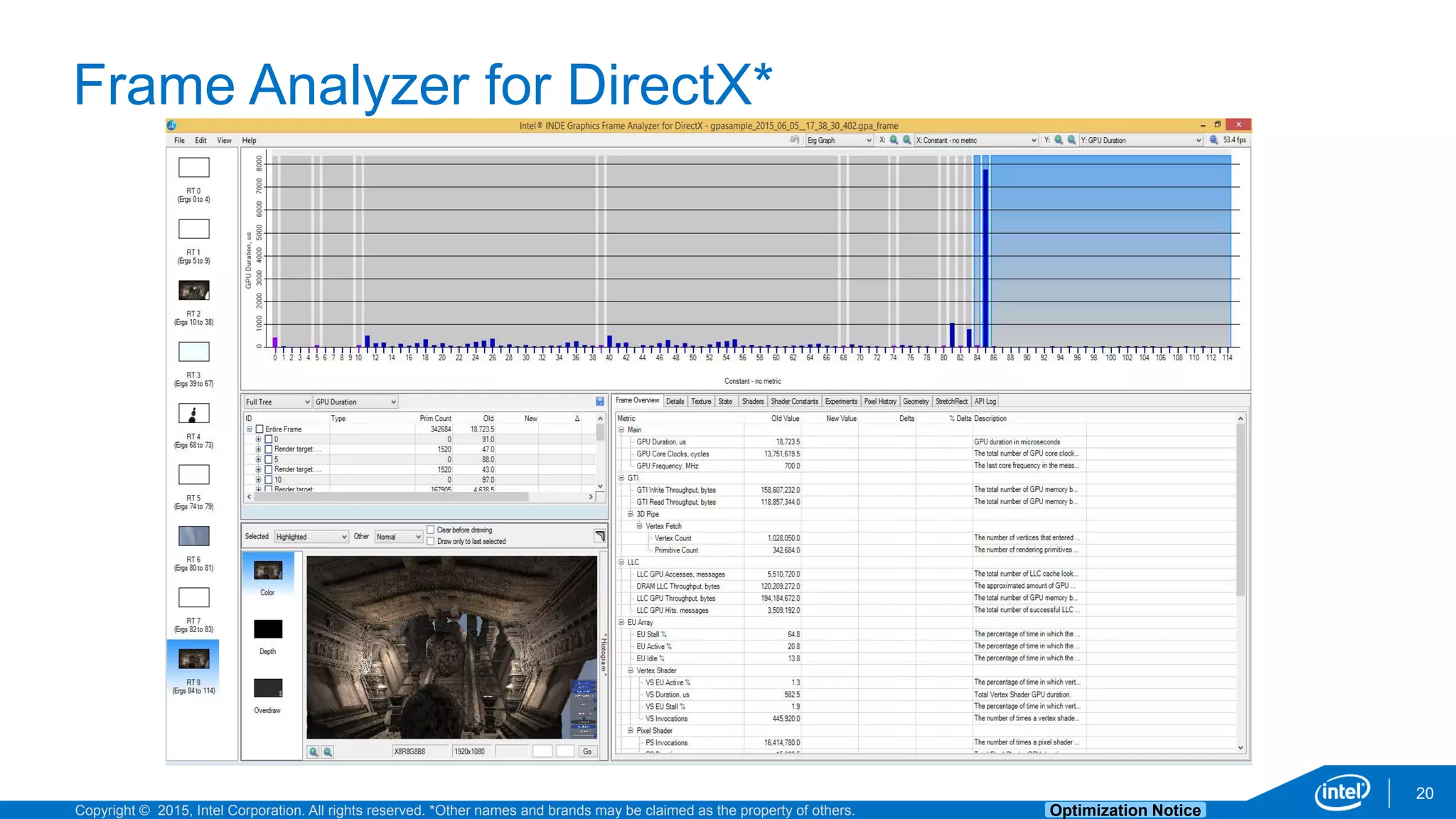Expand the tree node for erg 0

pos(259,439)
